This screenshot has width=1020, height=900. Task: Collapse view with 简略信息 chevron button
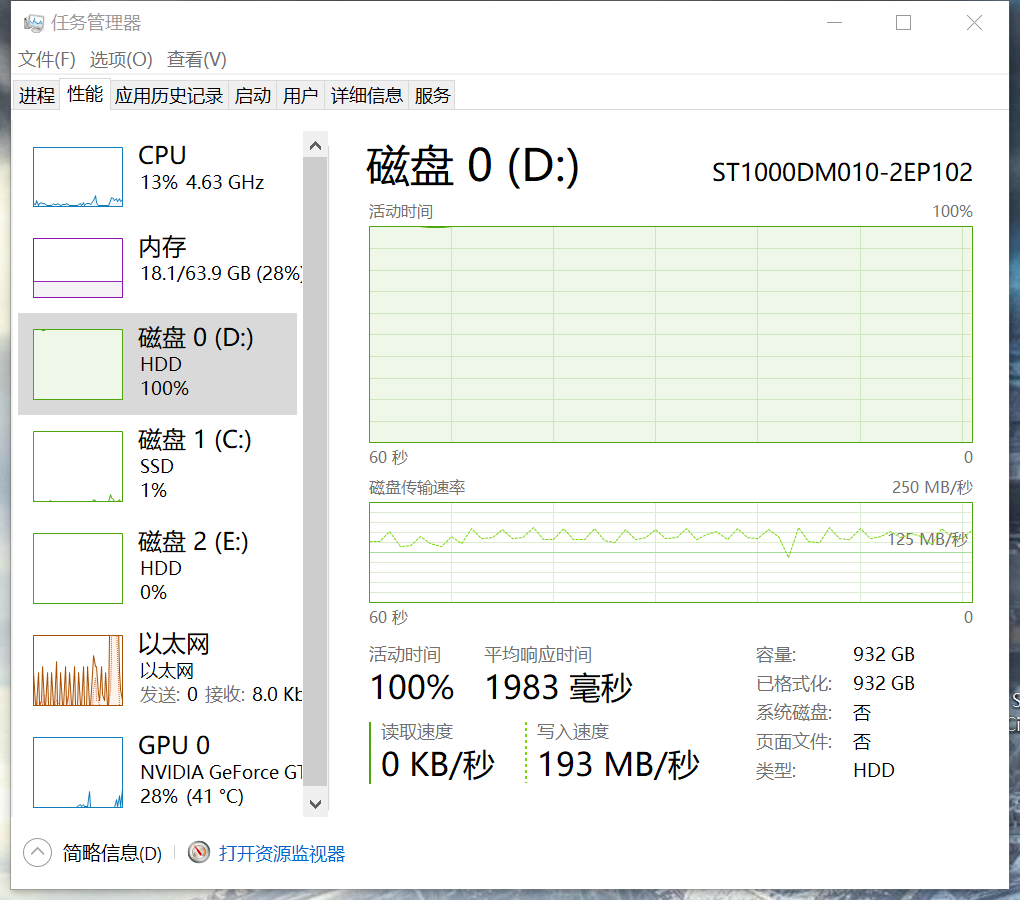pos(37,853)
